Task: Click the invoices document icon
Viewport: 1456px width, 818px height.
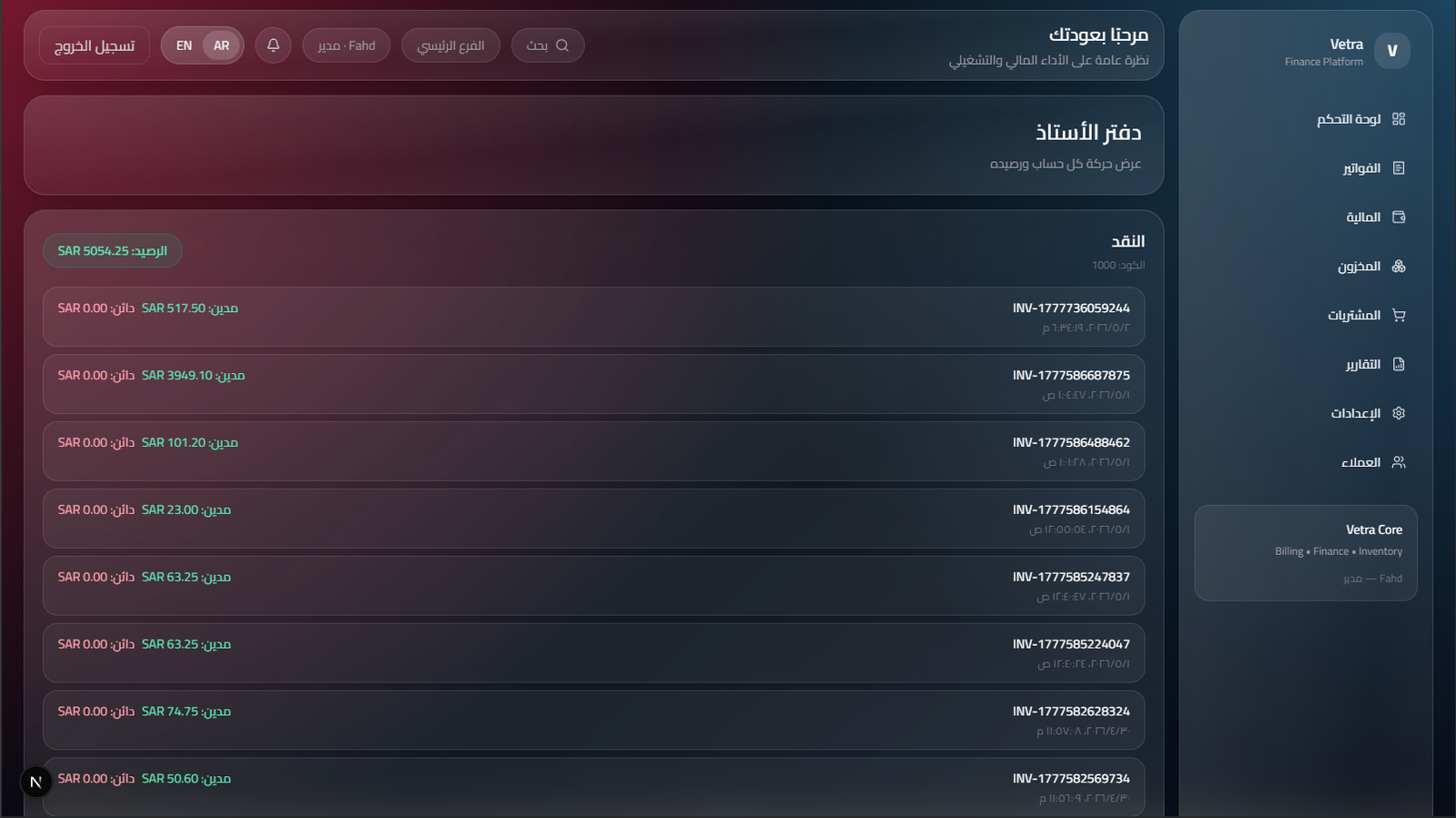Action: [1399, 168]
